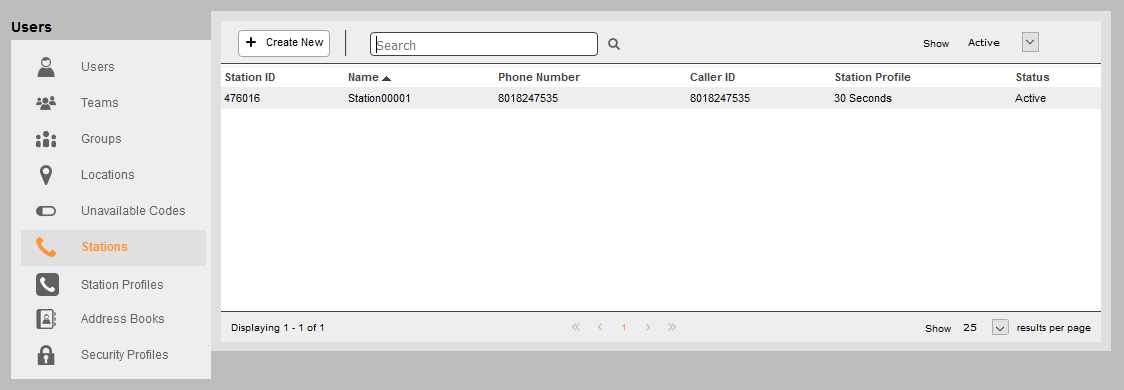The height and width of the screenshot is (390, 1124).
Task: Click the 30 Seconds station profile cell
Action: point(863,98)
